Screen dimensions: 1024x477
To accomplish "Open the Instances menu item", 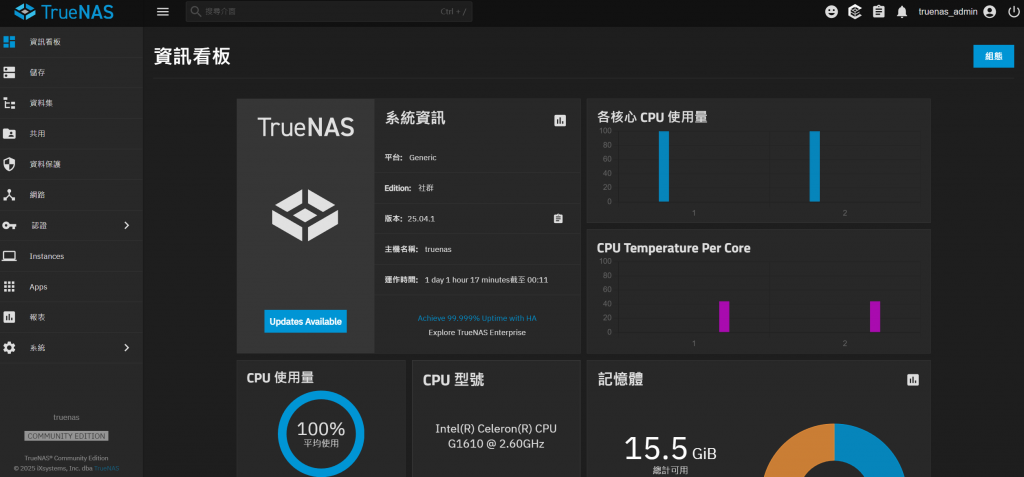I will (x=71, y=256).
